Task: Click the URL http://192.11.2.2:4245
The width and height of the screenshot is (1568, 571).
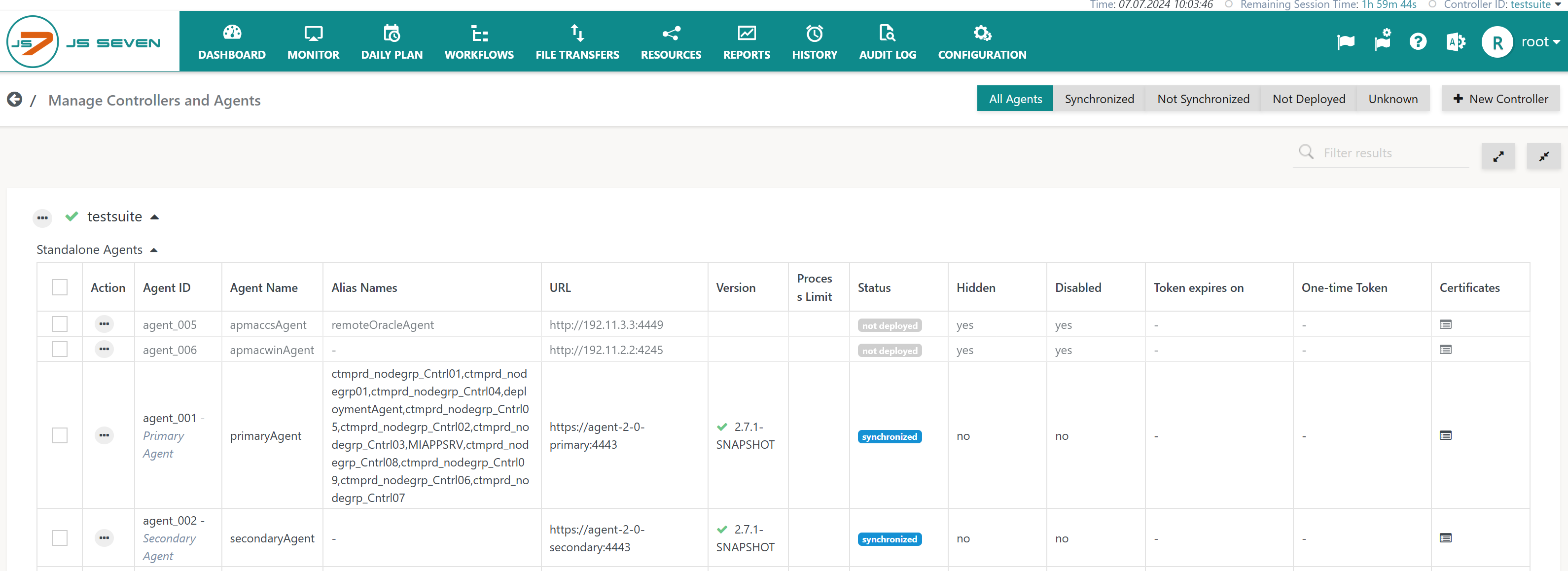Action: coord(606,350)
